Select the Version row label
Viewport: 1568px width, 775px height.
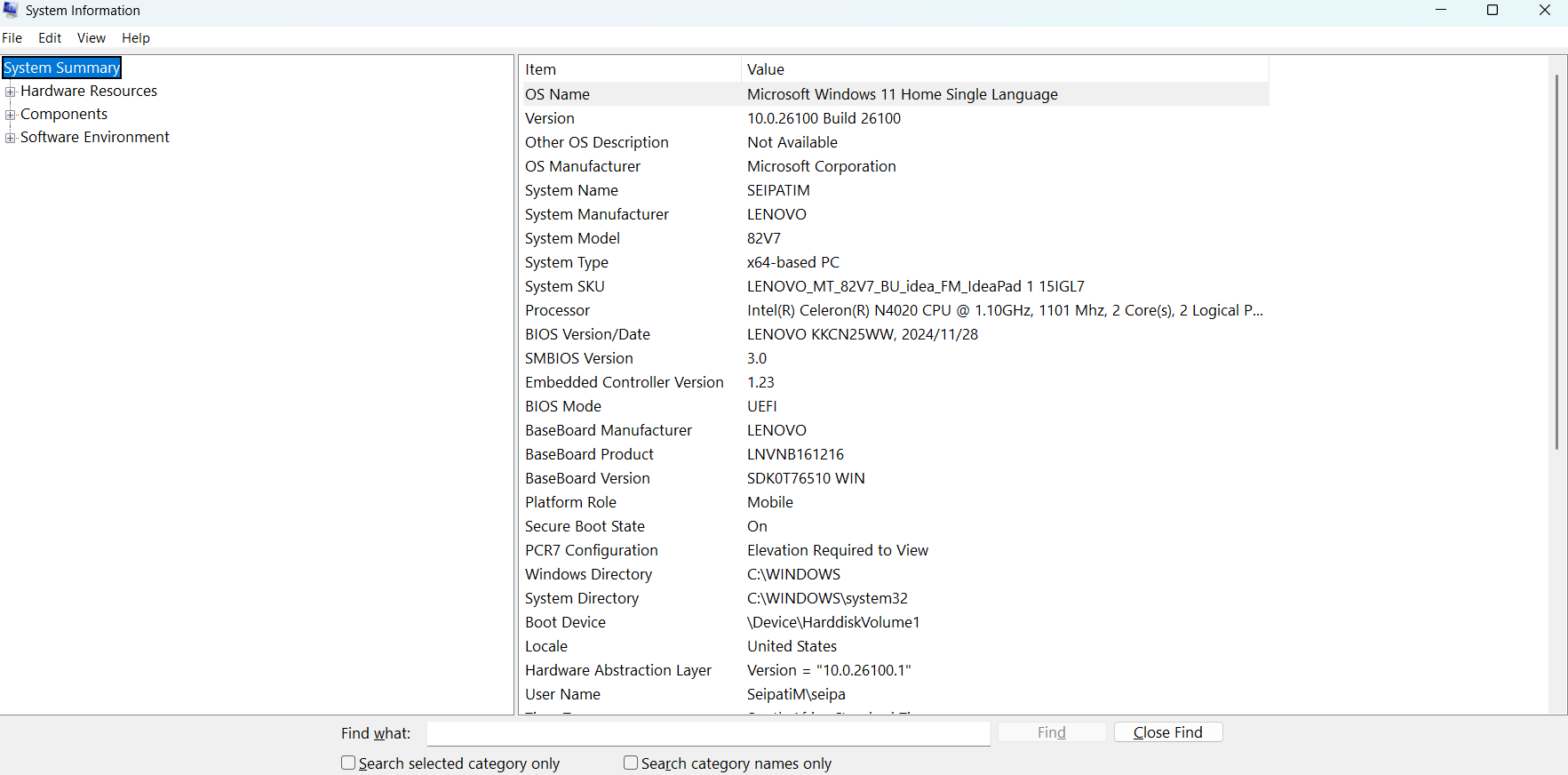coord(550,118)
